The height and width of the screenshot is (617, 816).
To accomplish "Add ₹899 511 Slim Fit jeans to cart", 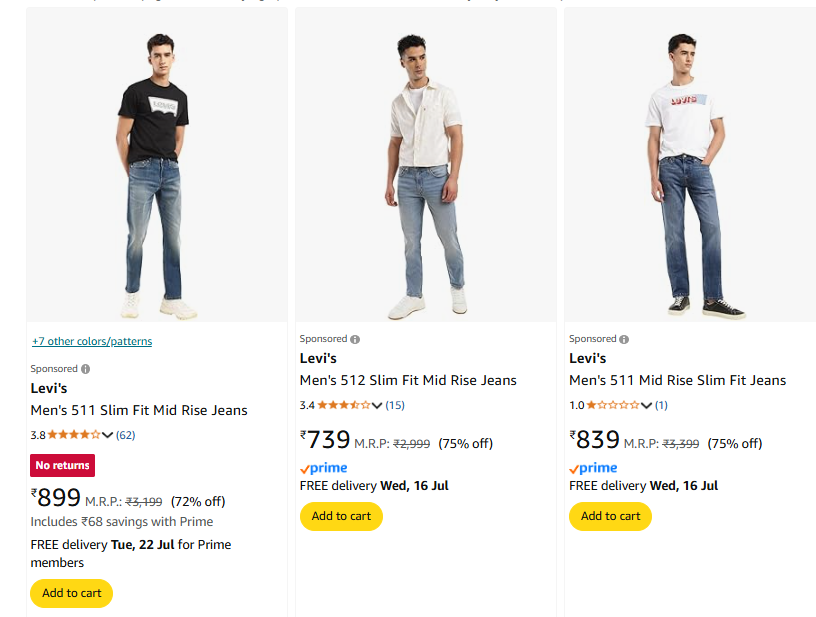I will [71, 593].
